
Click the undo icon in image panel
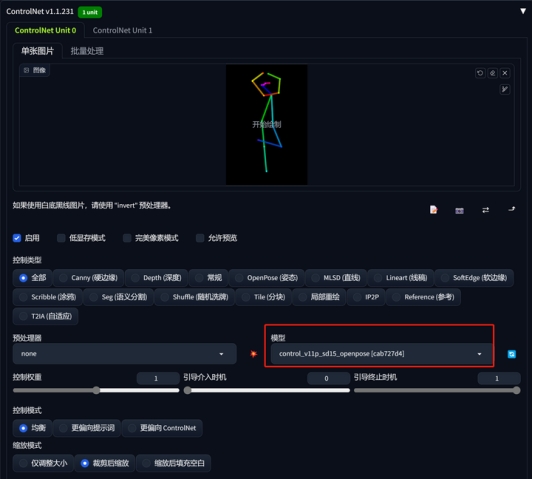click(480, 73)
